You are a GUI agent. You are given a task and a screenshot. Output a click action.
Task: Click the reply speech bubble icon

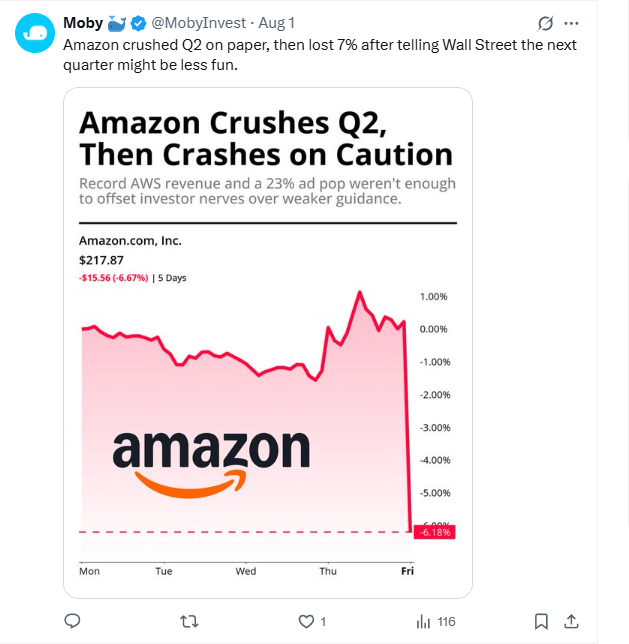point(72,621)
